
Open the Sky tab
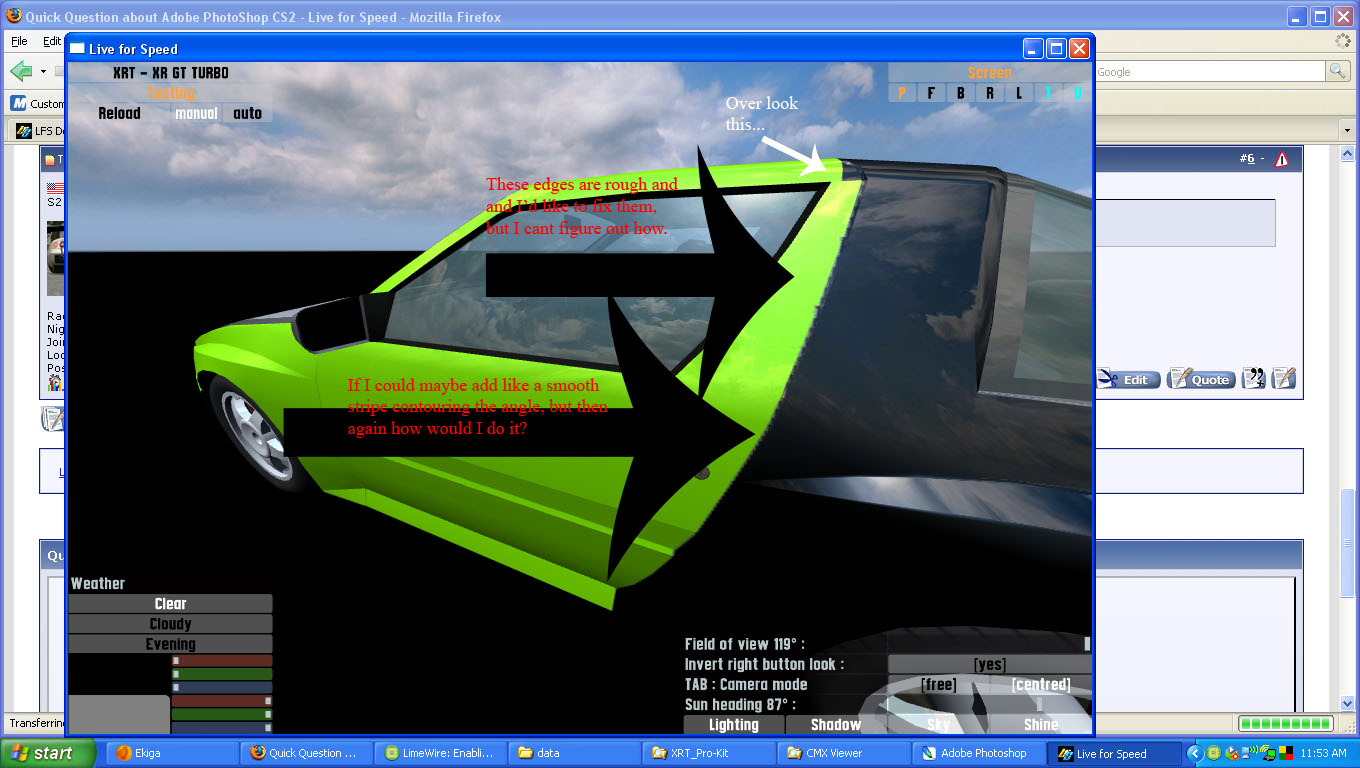(x=938, y=725)
